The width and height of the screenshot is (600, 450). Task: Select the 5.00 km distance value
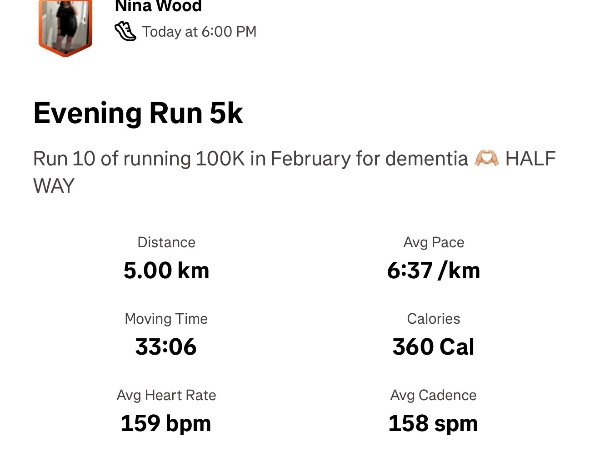pos(166,270)
